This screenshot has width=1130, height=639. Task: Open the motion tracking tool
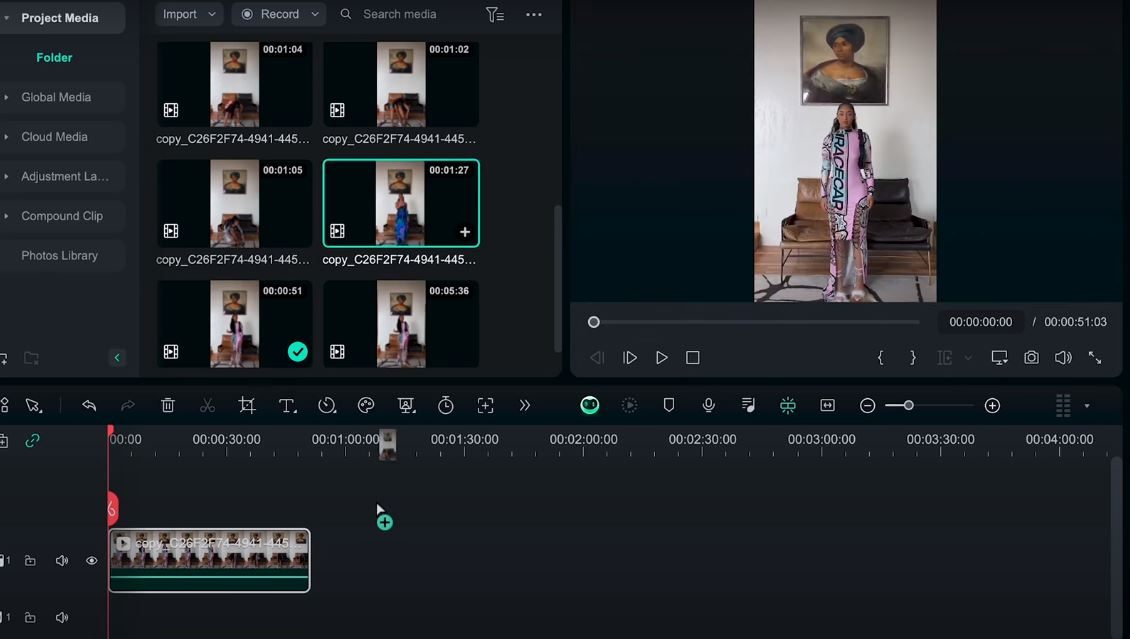pos(486,406)
